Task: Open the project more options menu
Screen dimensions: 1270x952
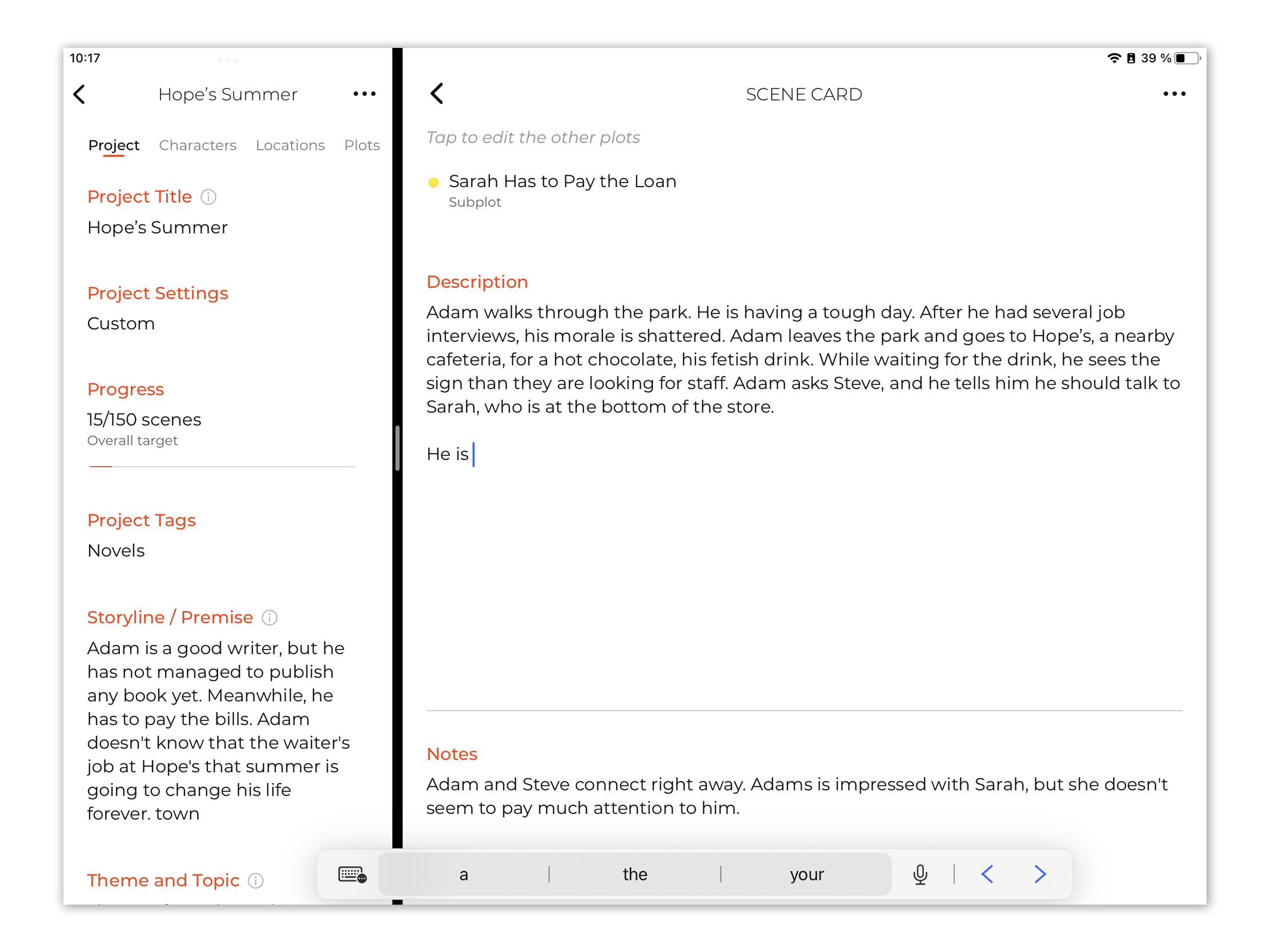Action: [364, 94]
